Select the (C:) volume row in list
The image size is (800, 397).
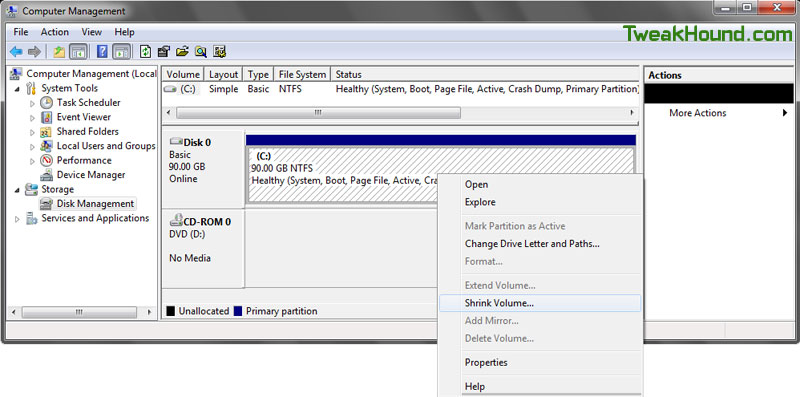pyautogui.click(x=401, y=89)
